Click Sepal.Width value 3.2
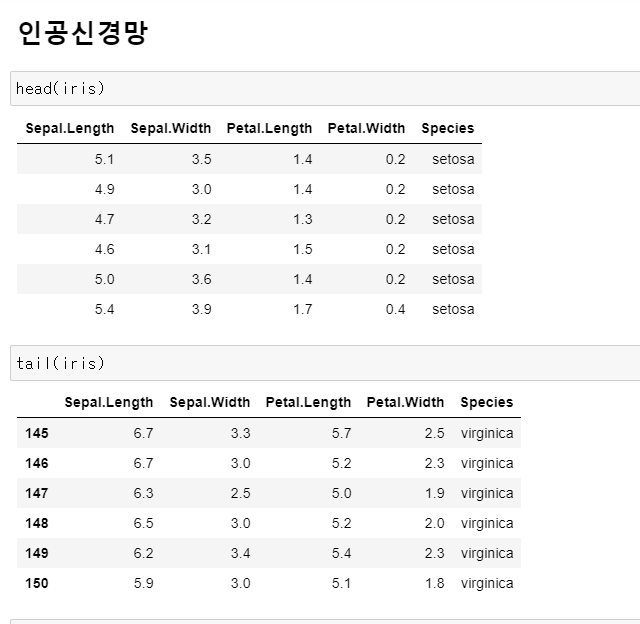This screenshot has height=624, width=640. click(x=202, y=219)
